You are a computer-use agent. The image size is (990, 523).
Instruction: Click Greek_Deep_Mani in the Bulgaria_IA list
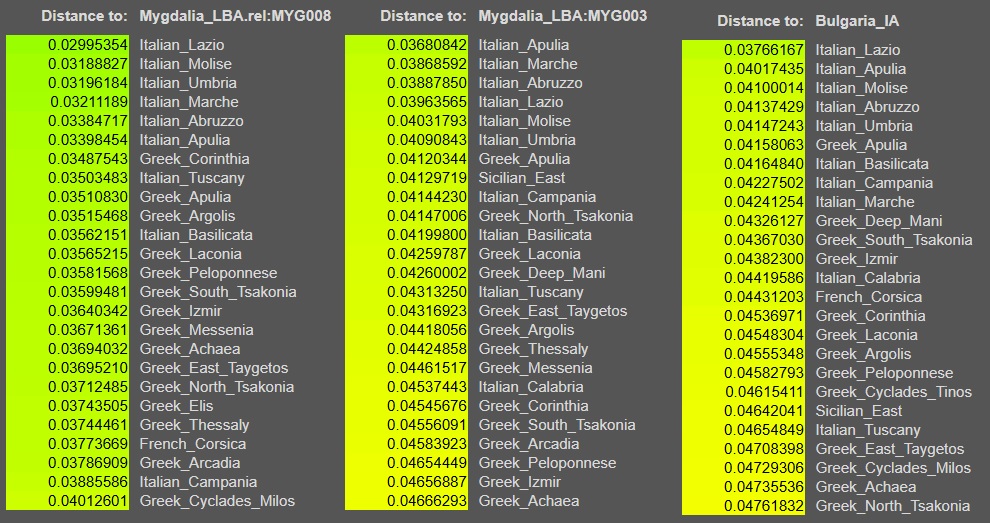tap(879, 221)
